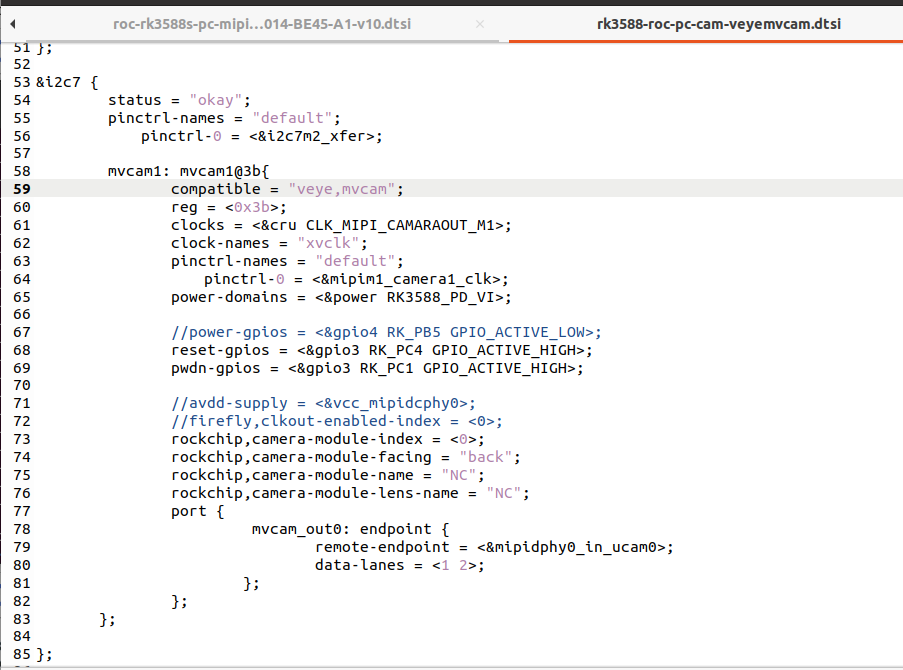Click the left tab scroll arrow

point(14,22)
